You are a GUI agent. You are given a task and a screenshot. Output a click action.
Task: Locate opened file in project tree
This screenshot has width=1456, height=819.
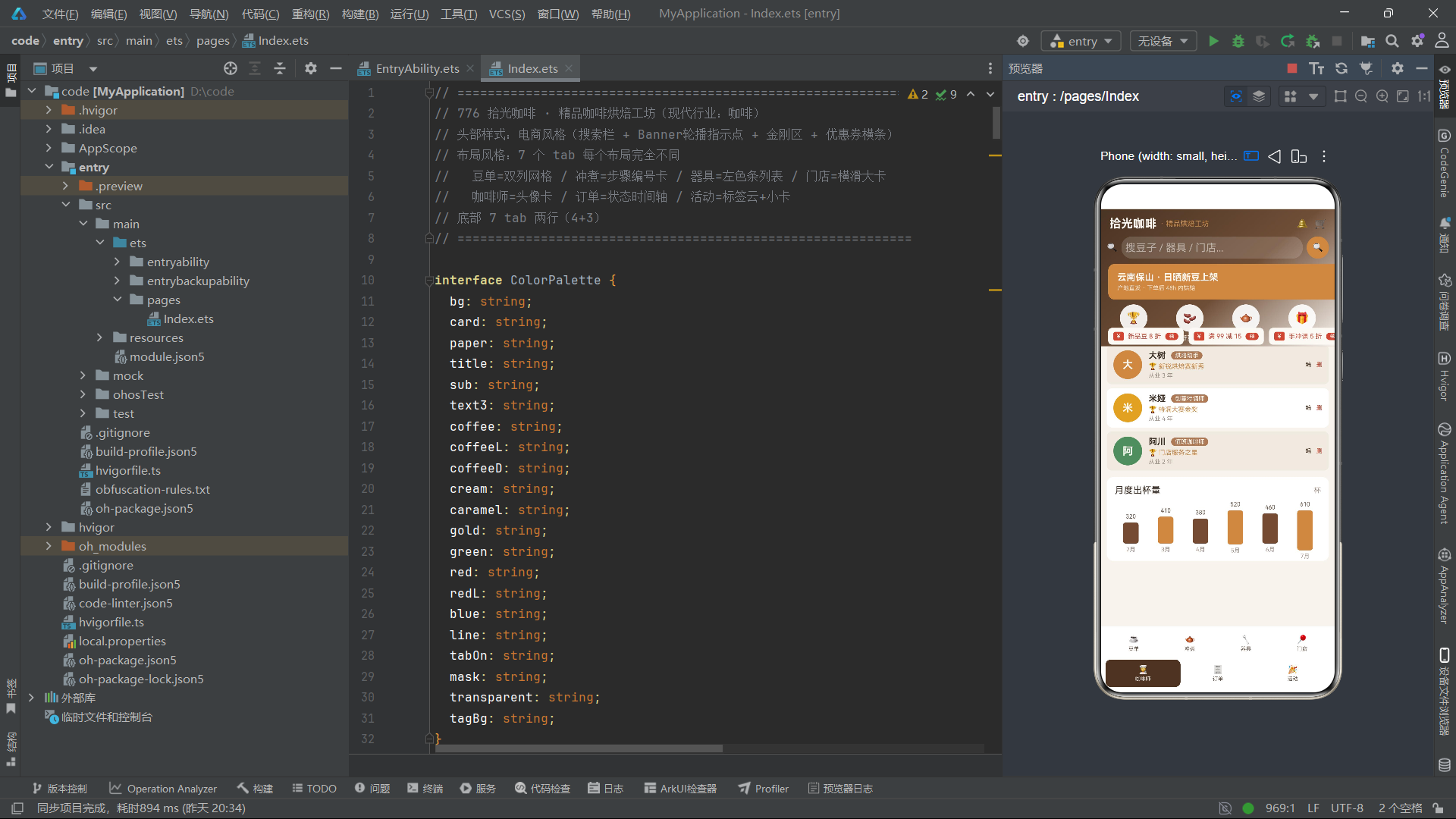click(231, 68)
